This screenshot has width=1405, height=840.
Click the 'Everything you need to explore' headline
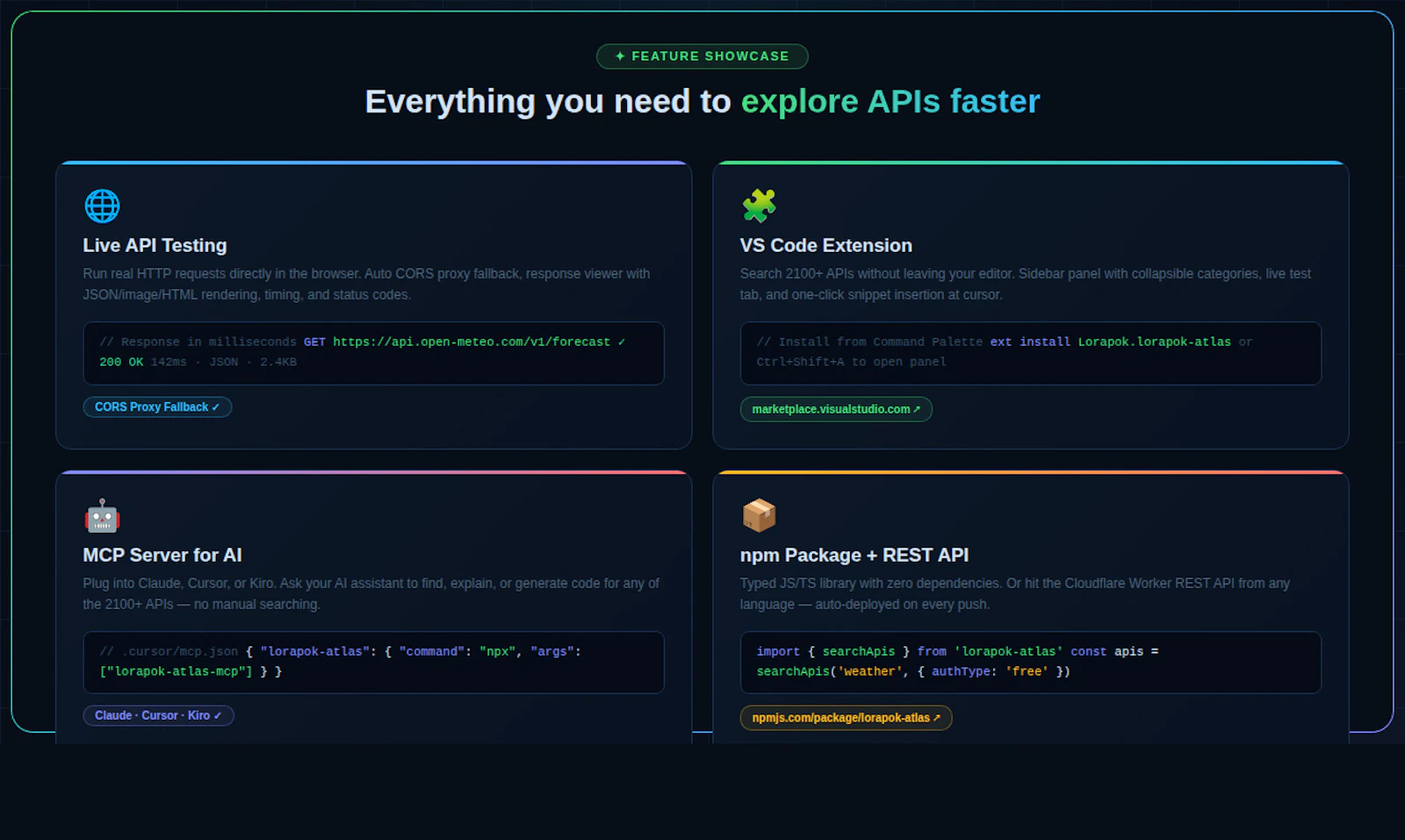point(702,102)
